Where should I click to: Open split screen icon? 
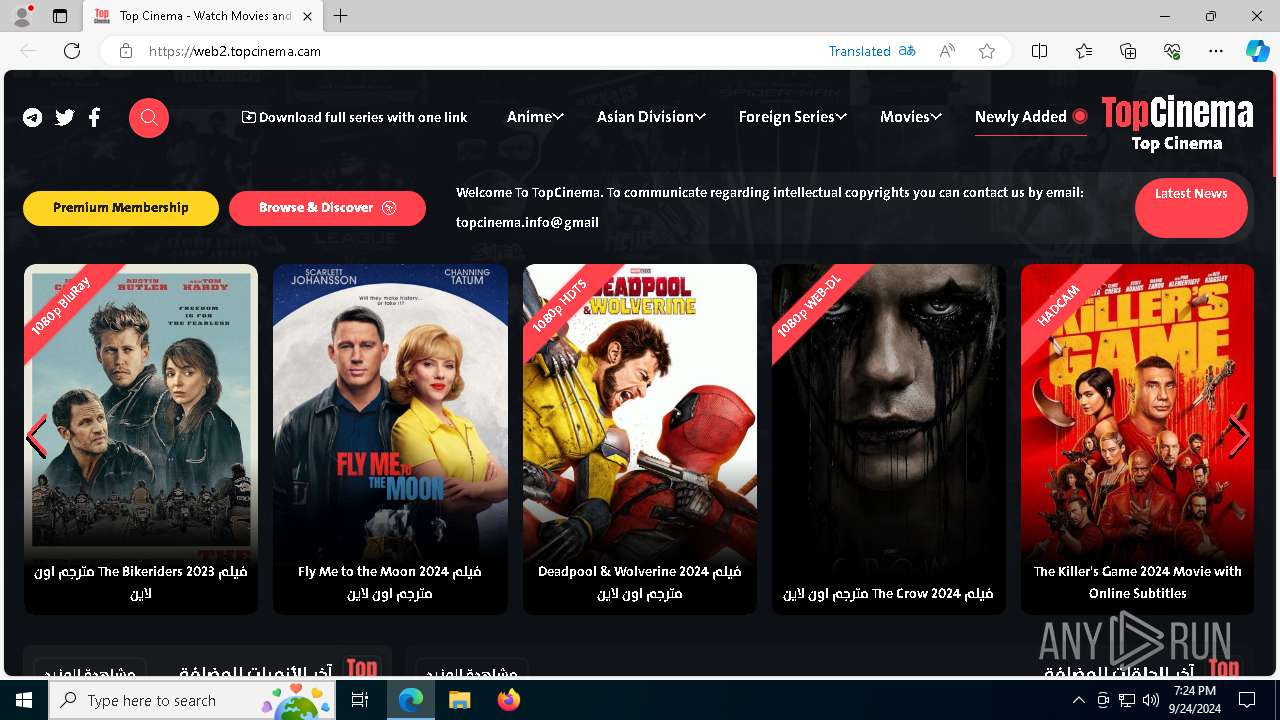coord(1039,51)
